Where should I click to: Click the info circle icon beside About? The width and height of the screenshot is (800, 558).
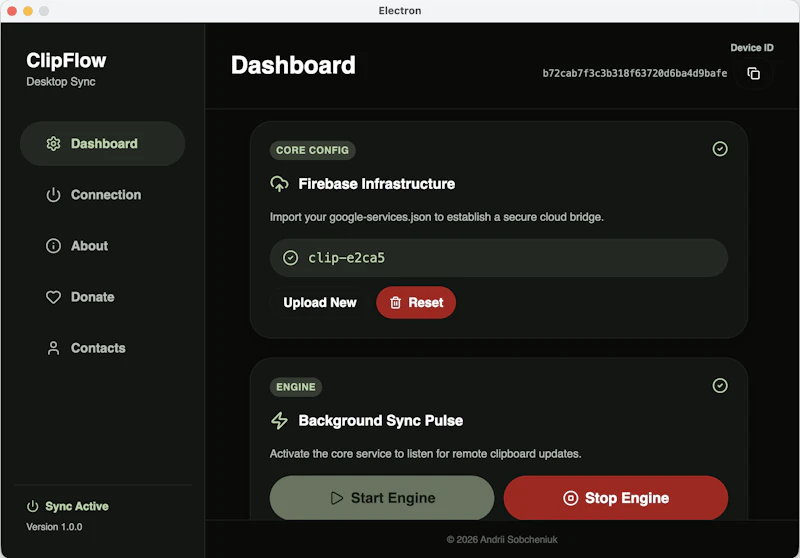[x=53, y=246]
